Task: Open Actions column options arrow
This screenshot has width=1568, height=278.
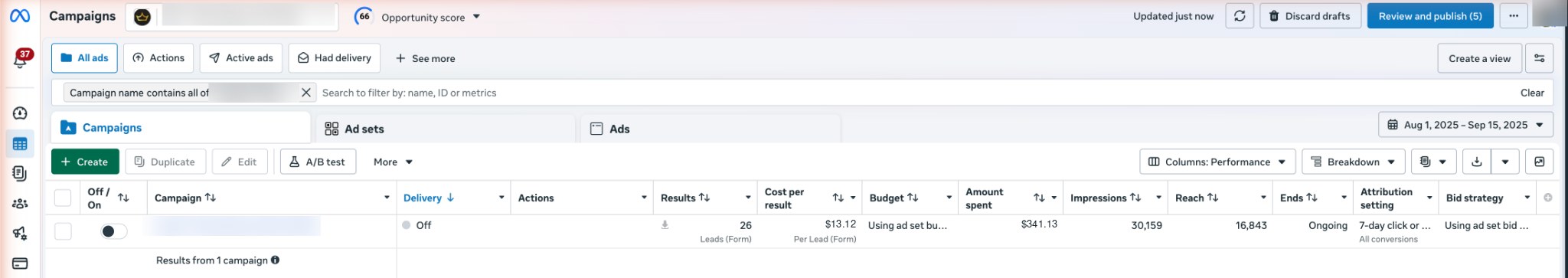Action: pos(644,198)
